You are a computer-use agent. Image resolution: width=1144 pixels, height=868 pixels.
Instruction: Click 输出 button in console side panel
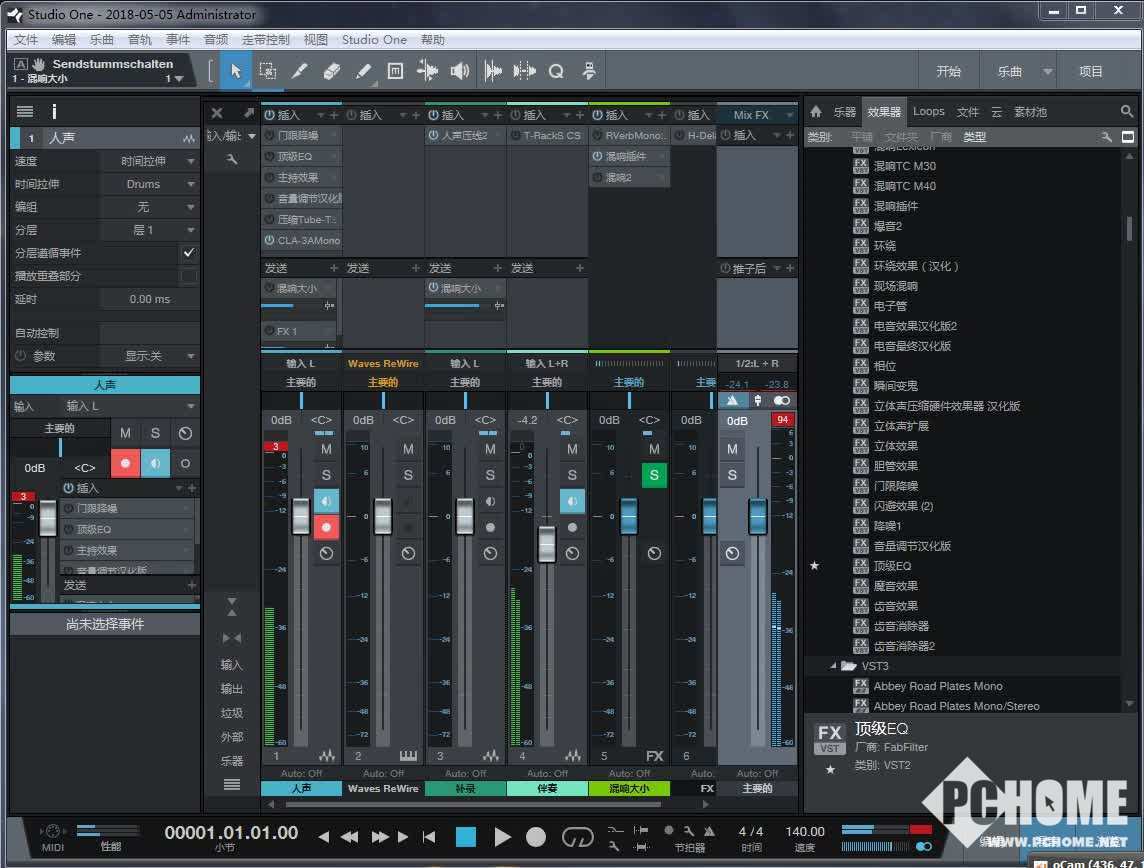231,689
